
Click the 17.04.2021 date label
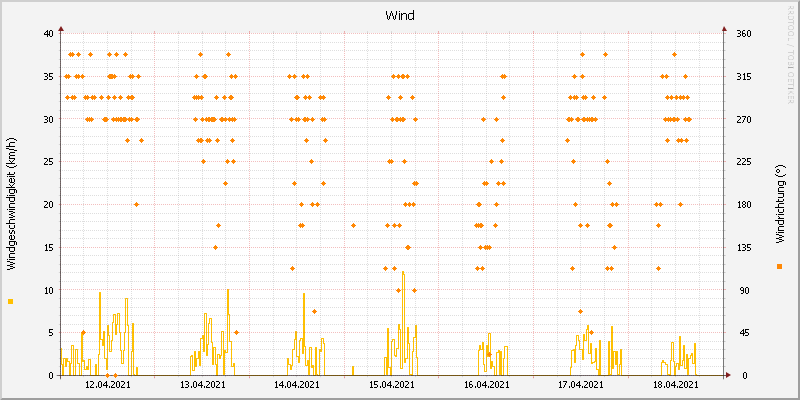coord(581,384)
